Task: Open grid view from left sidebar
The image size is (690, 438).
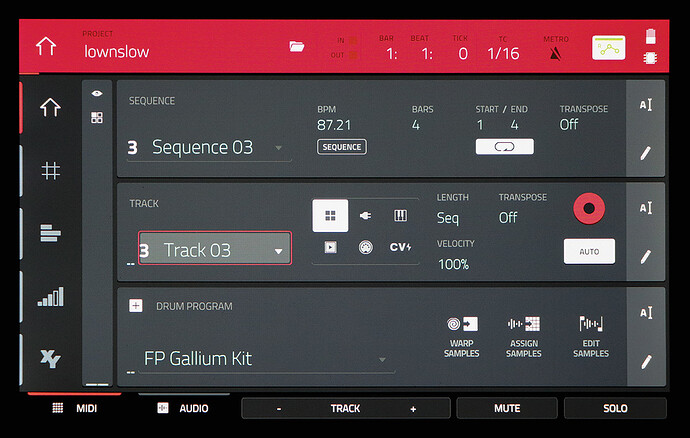Action: click(50, 171)
